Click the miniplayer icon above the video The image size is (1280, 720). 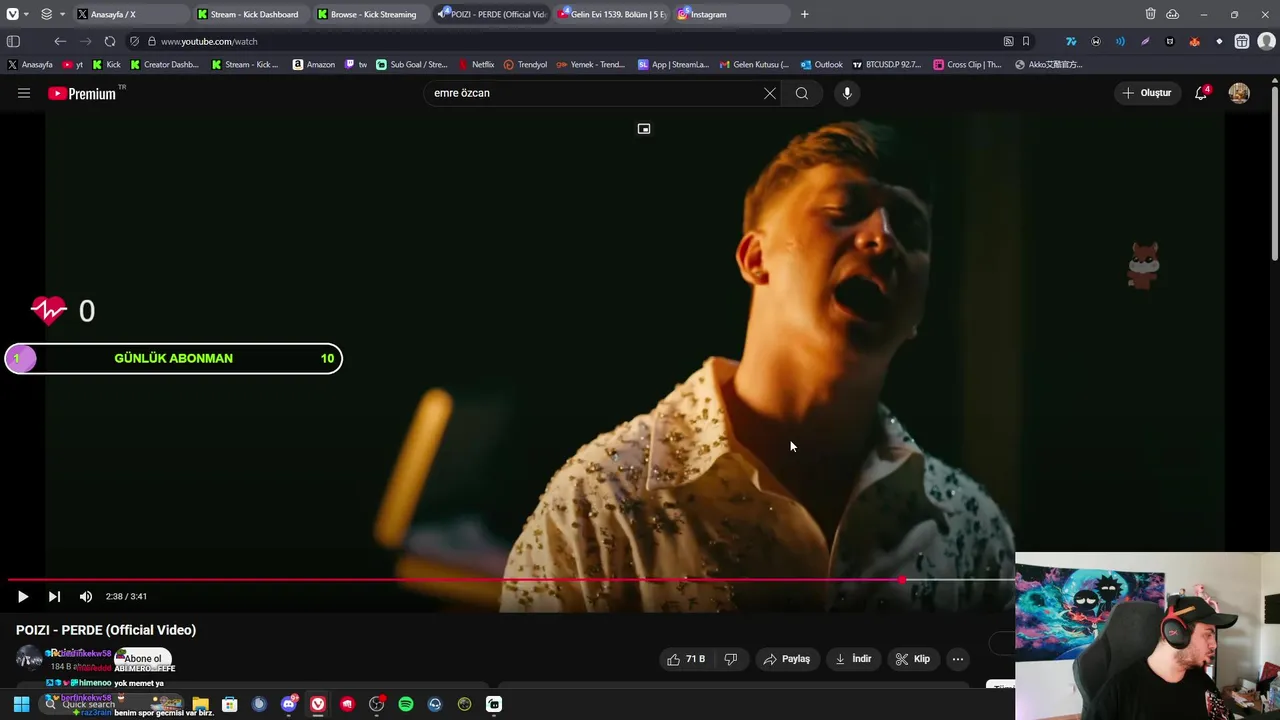pyautogui.click(x=644, y=129)
